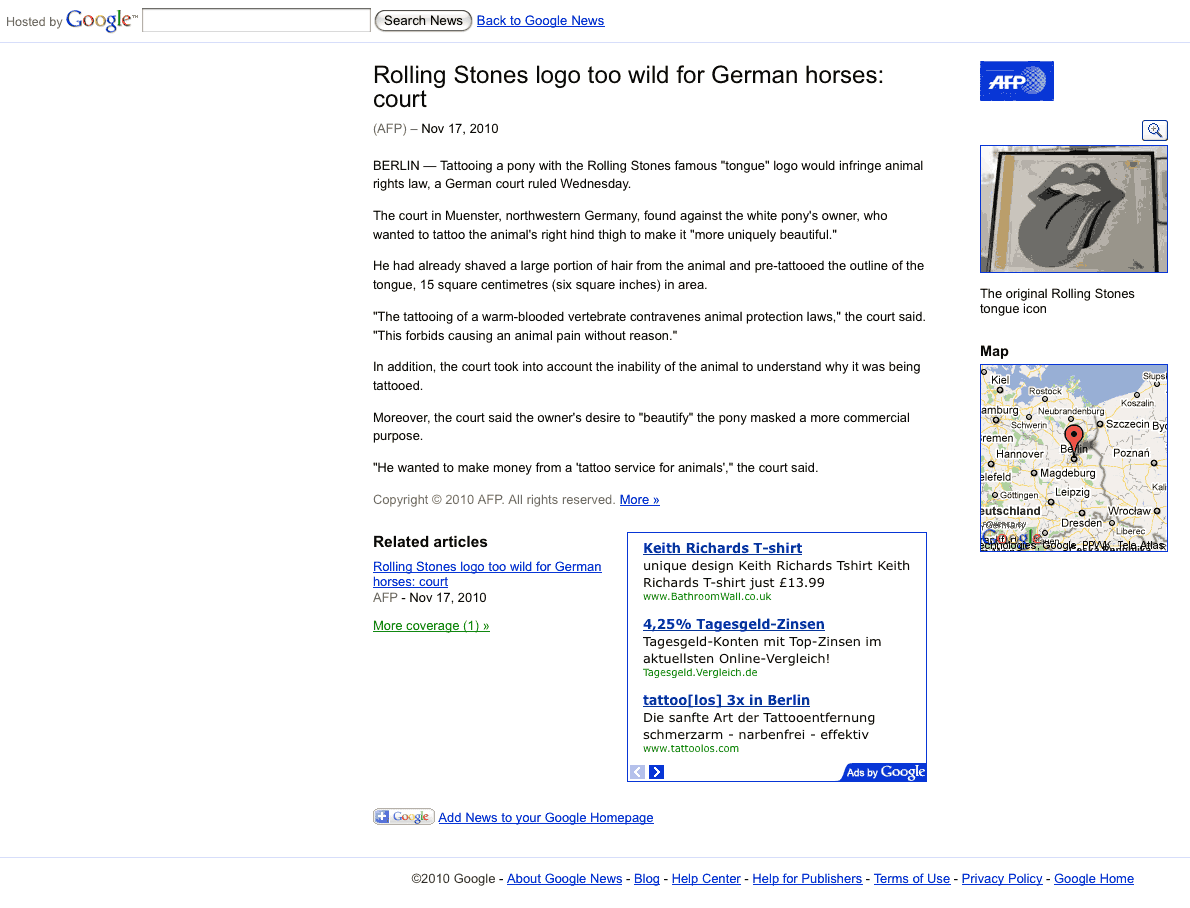
Task: Open Privacy Policy footer link
Action: [1002, 878]
